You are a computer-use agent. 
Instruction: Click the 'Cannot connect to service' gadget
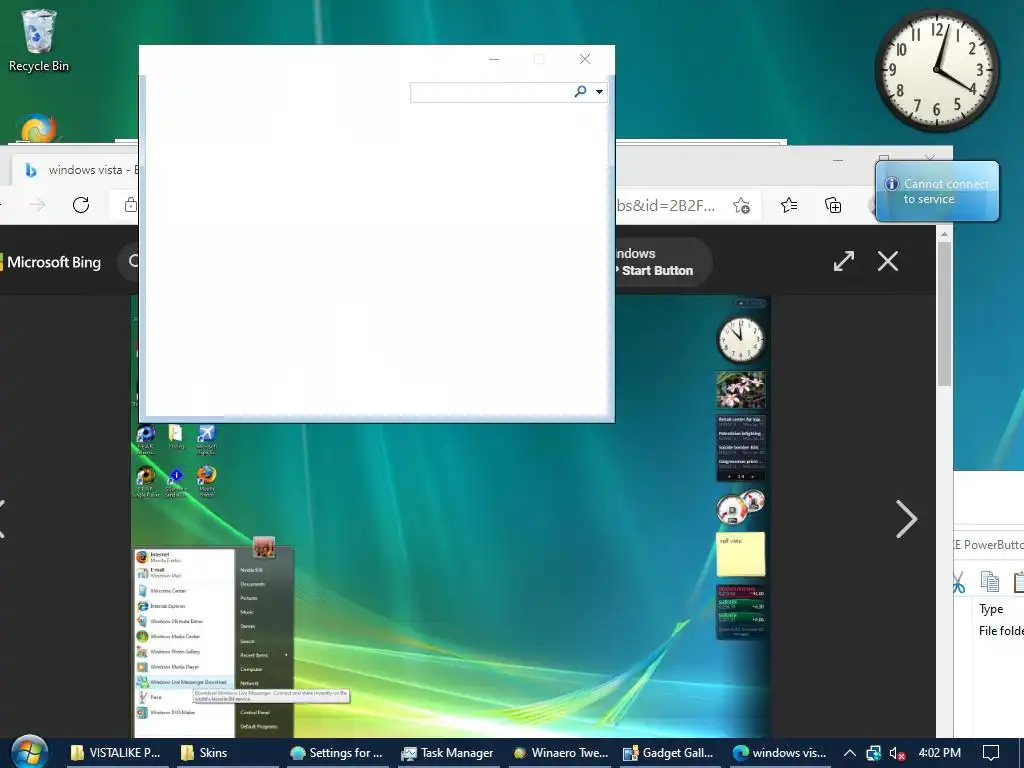[x=938, y=191]
